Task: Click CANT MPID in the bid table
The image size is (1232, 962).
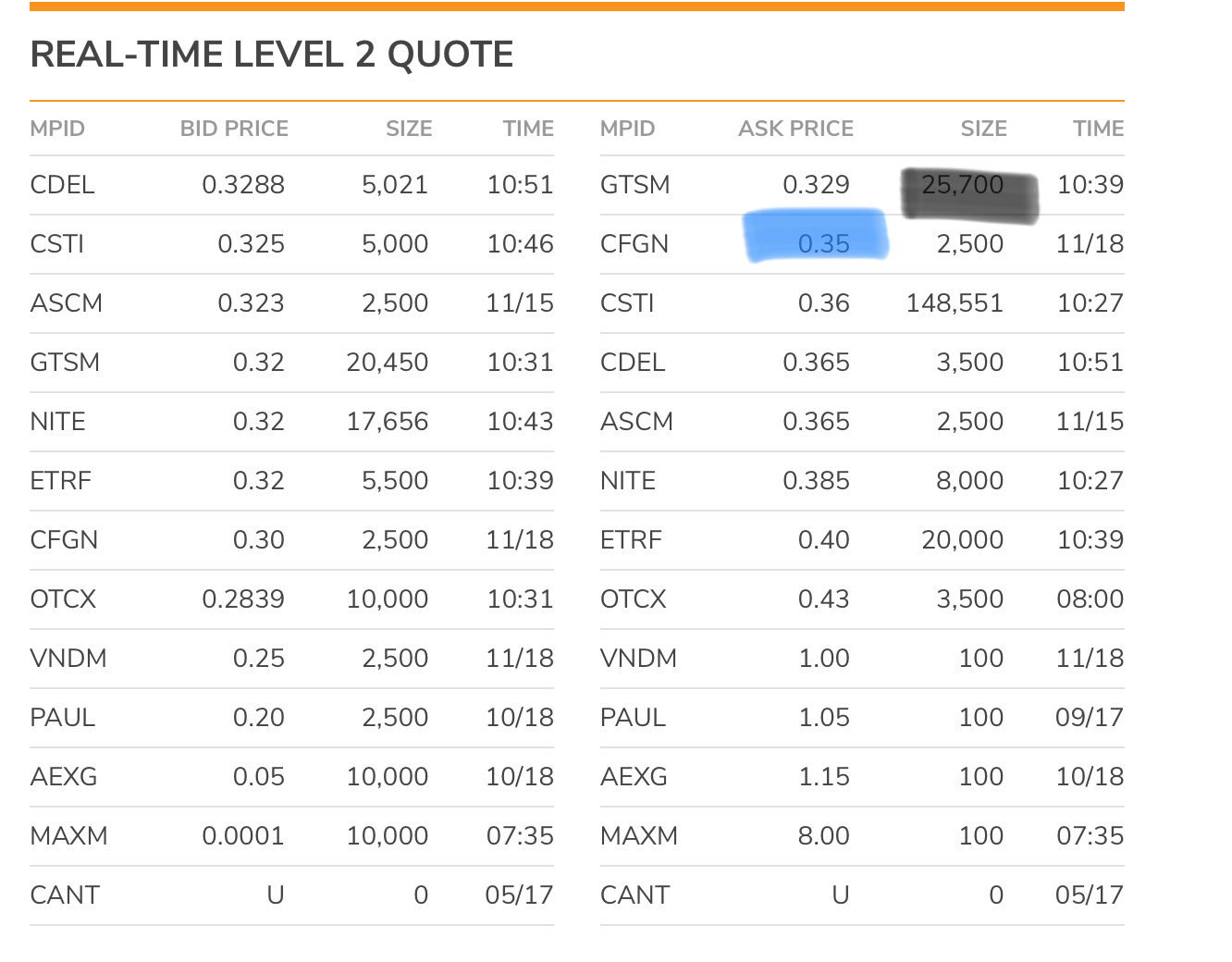Action: (x=64, y=895)
